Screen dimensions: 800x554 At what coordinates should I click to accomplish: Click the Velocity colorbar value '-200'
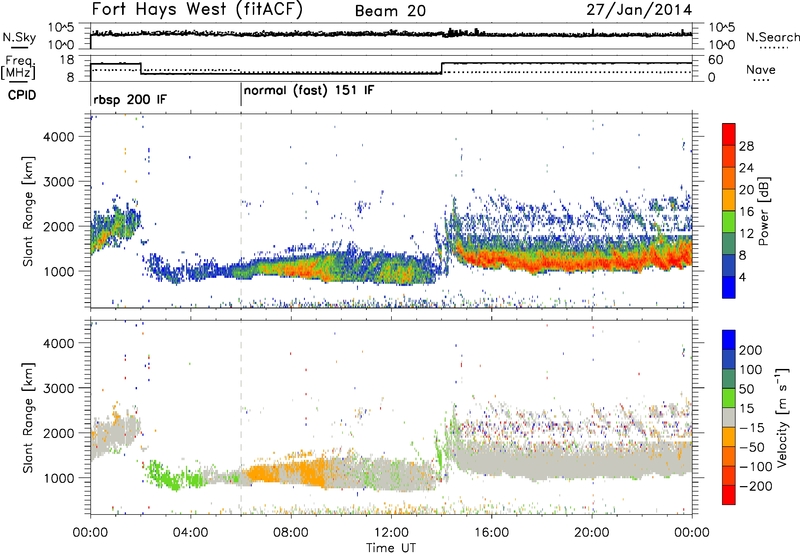755,486
